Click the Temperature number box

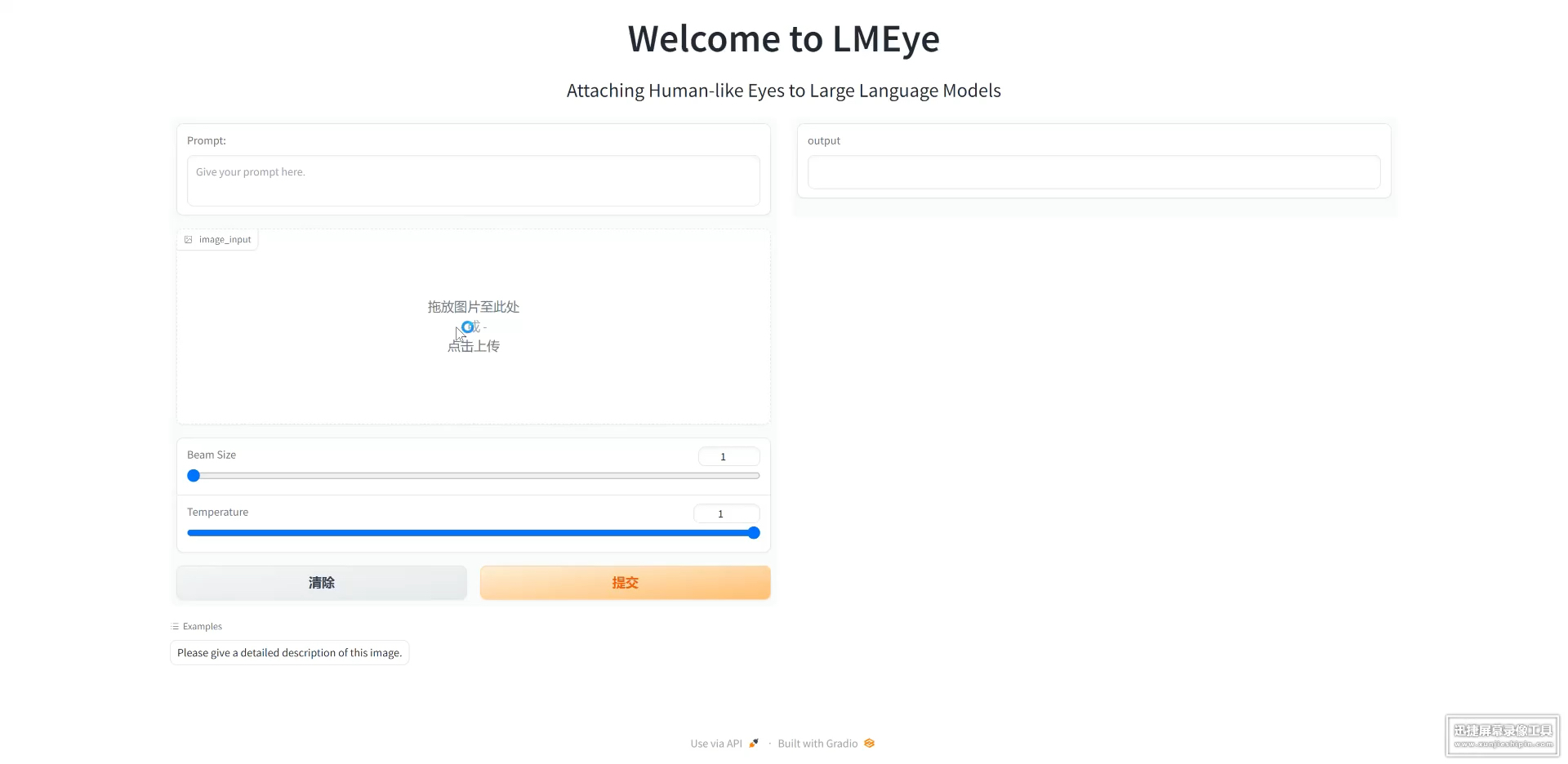[x=726, y=513]
